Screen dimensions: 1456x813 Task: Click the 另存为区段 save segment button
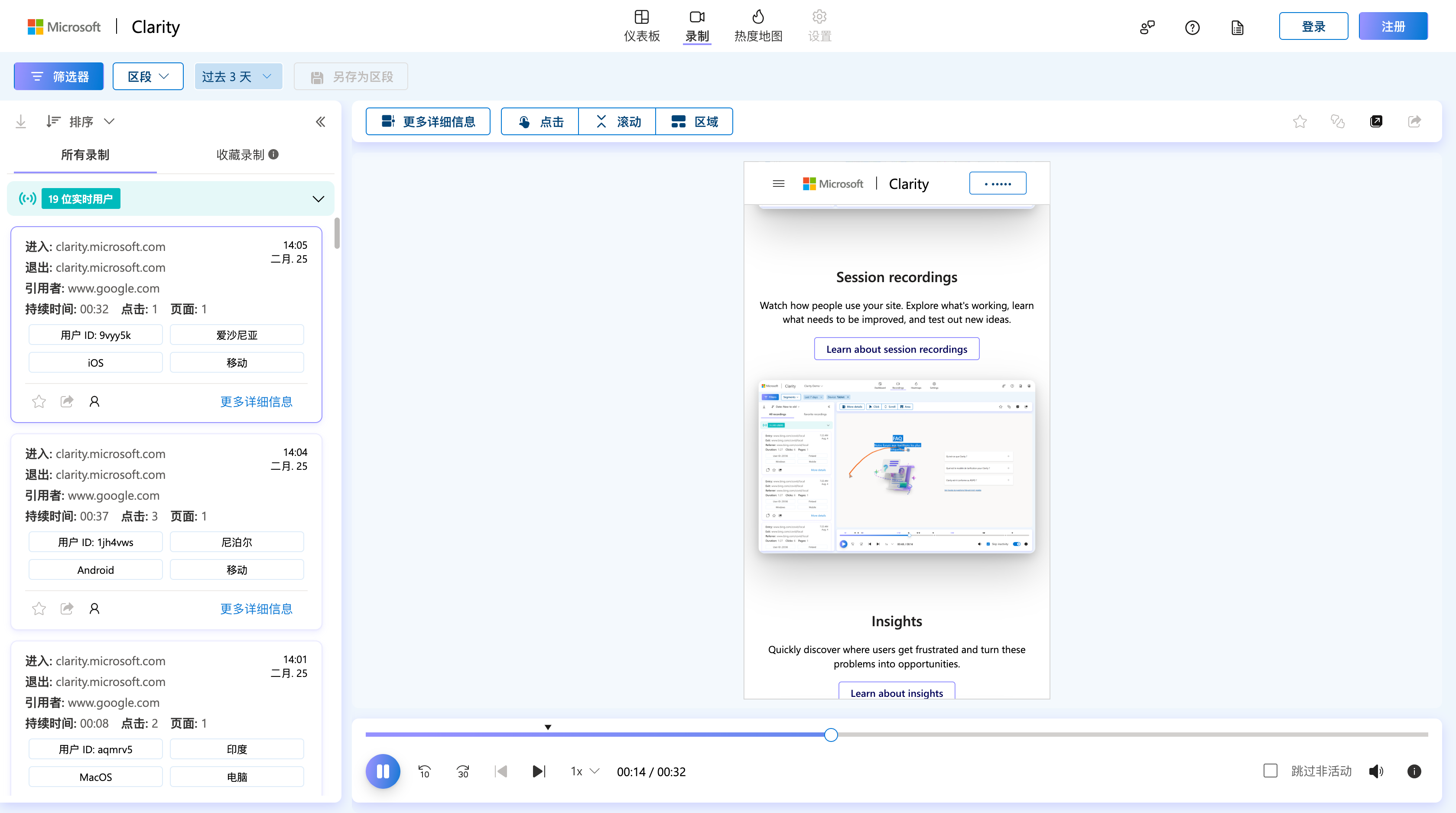coord(351,76)
